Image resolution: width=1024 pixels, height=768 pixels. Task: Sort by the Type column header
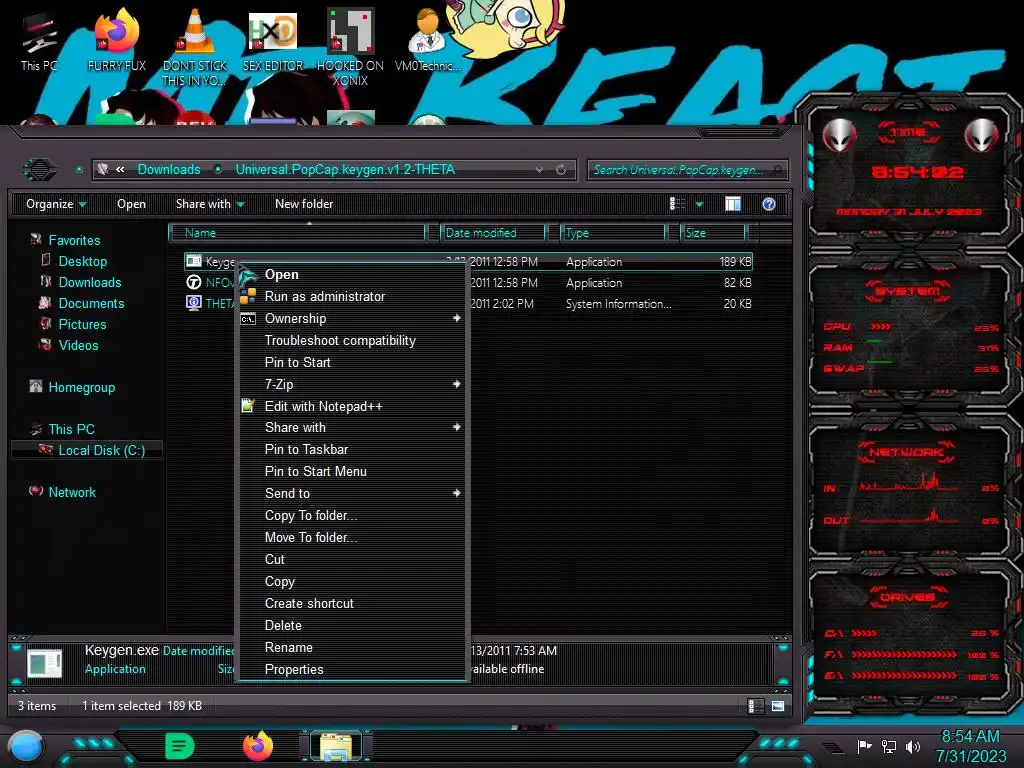pyautogui.click(x=613, y=232)
